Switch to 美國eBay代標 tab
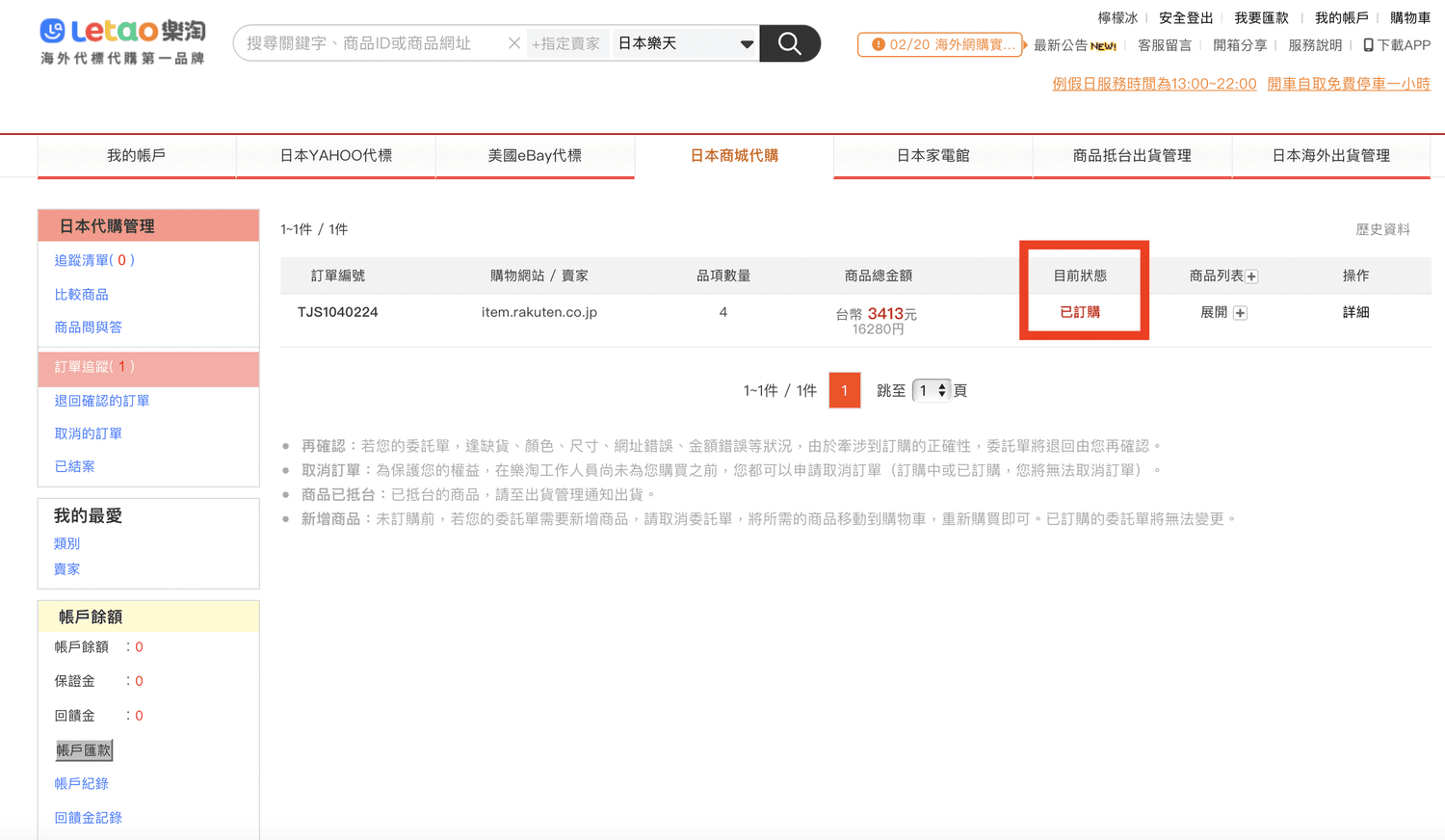The height and width of the screenshot is (840, 1445). pyautogui.click(x=535, y=155)
